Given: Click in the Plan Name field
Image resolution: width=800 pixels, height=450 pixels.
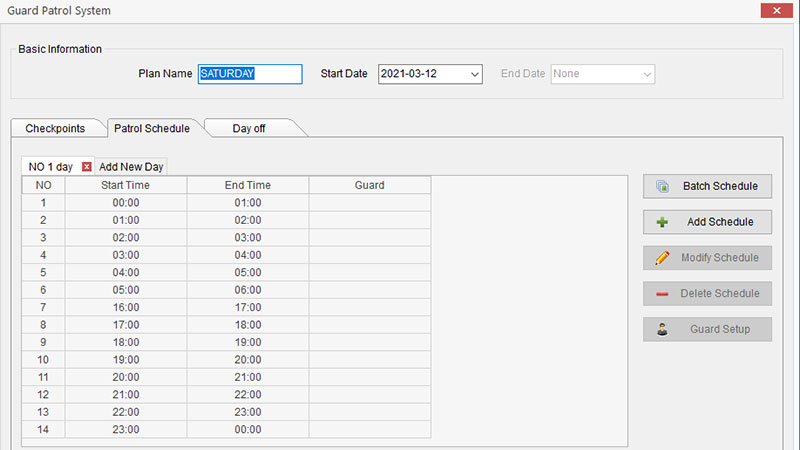Looking at the screenshot, I should click(249, 74).
